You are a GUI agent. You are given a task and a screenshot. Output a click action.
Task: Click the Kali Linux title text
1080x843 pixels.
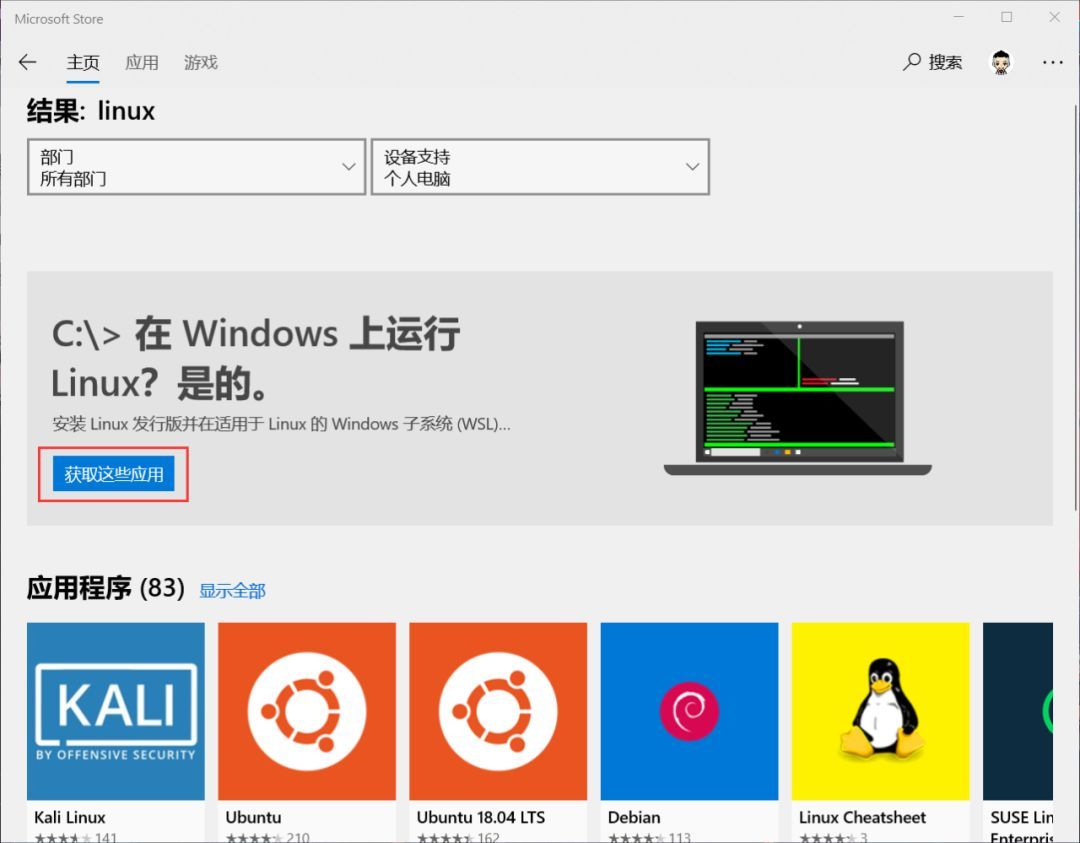pyautogui.click(x=70, y=818)
